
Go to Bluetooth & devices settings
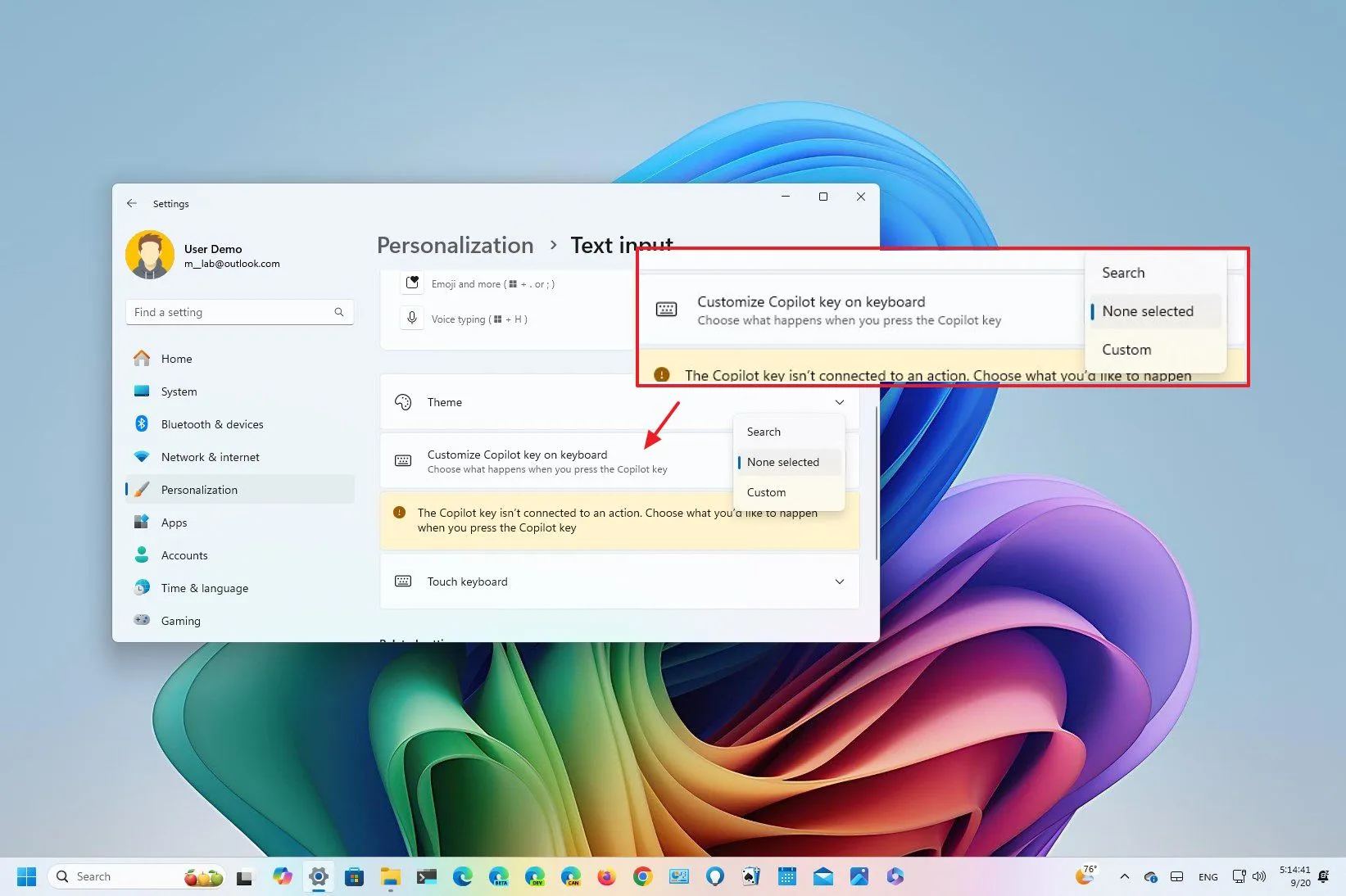[x=240, y=424]
